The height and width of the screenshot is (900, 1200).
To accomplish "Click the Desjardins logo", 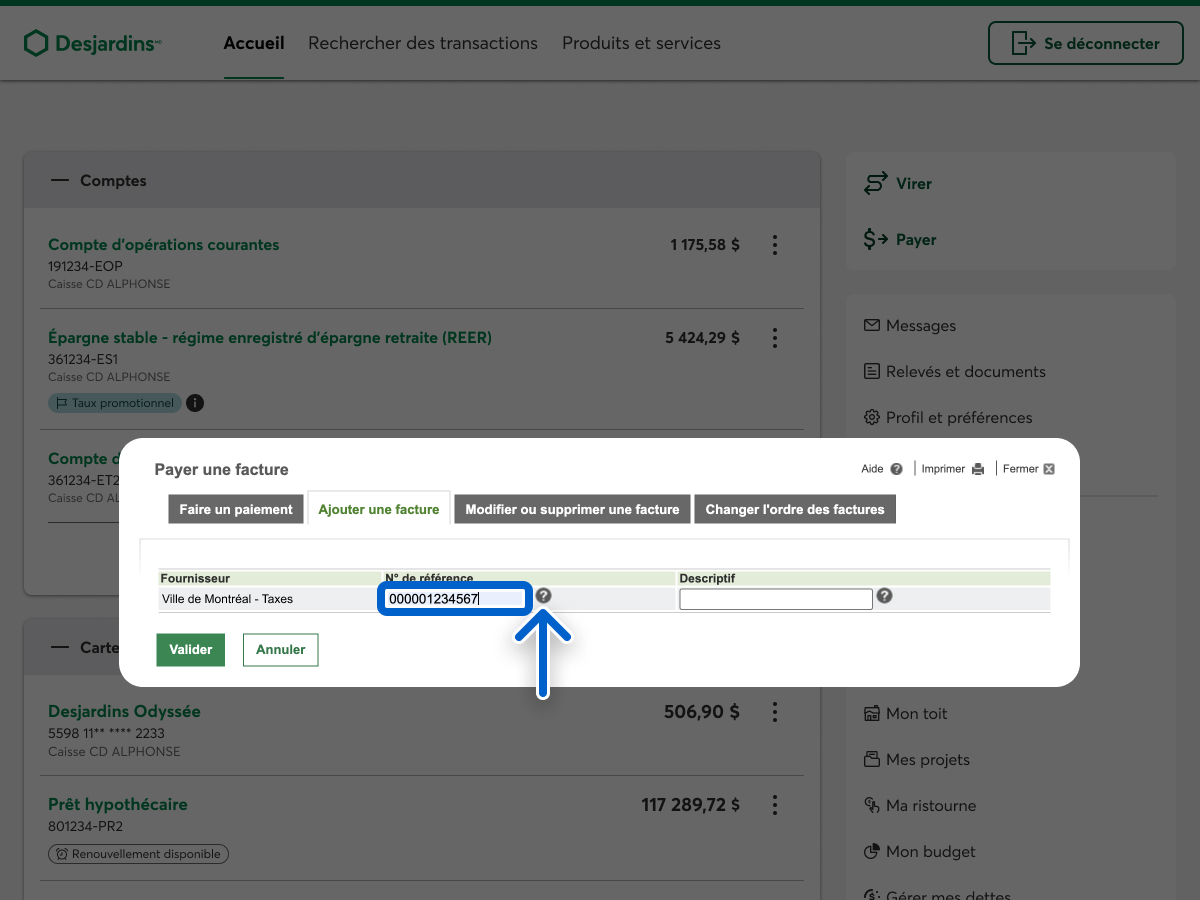I will 92,44.
